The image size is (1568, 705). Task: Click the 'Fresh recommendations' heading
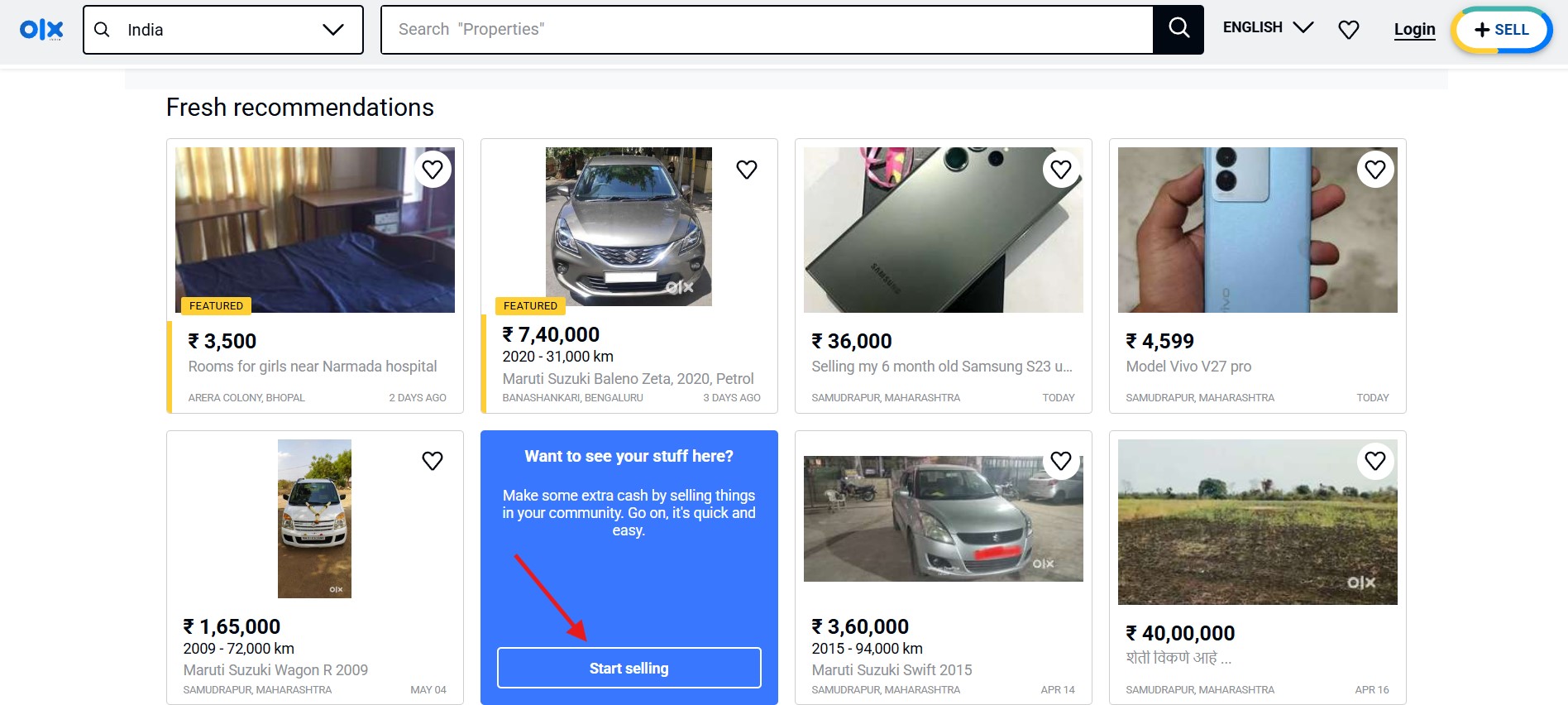point(300,108)
